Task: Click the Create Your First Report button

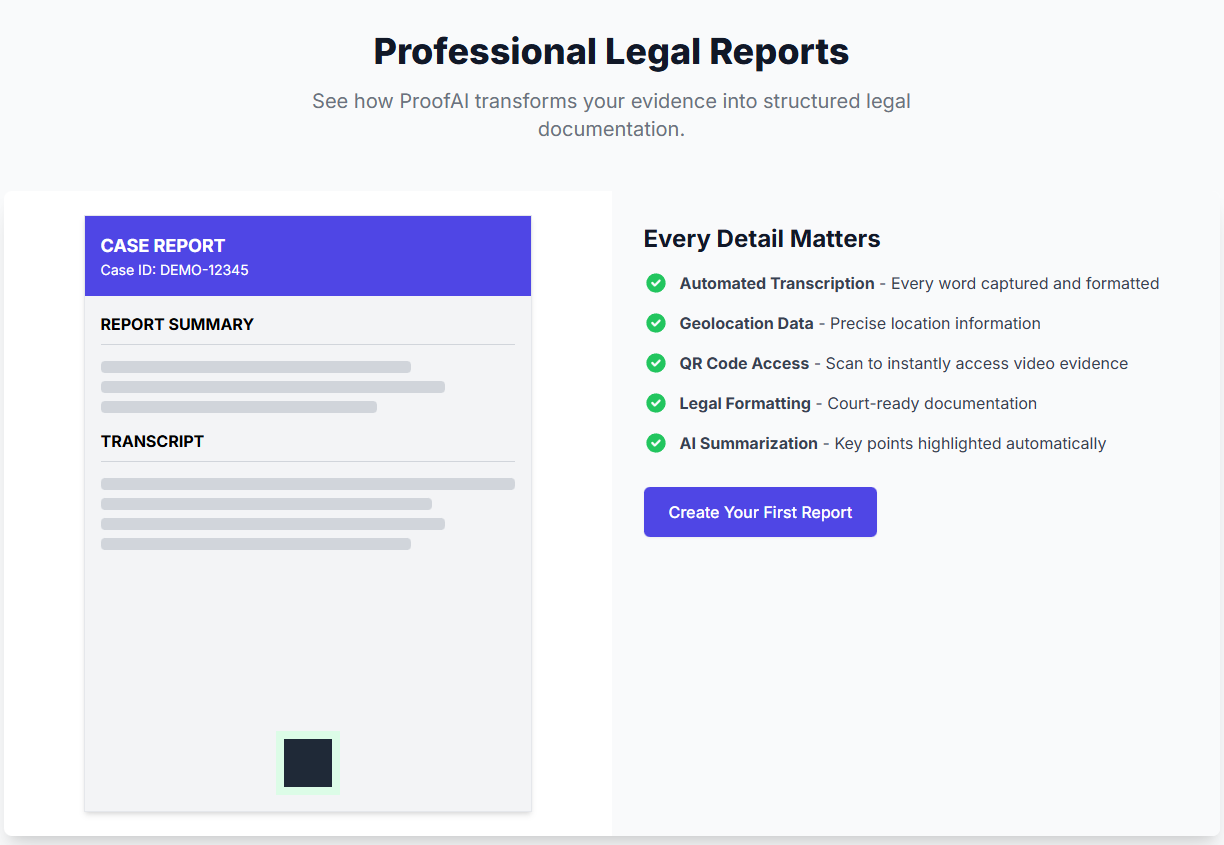Action: [x=760, y=511]
